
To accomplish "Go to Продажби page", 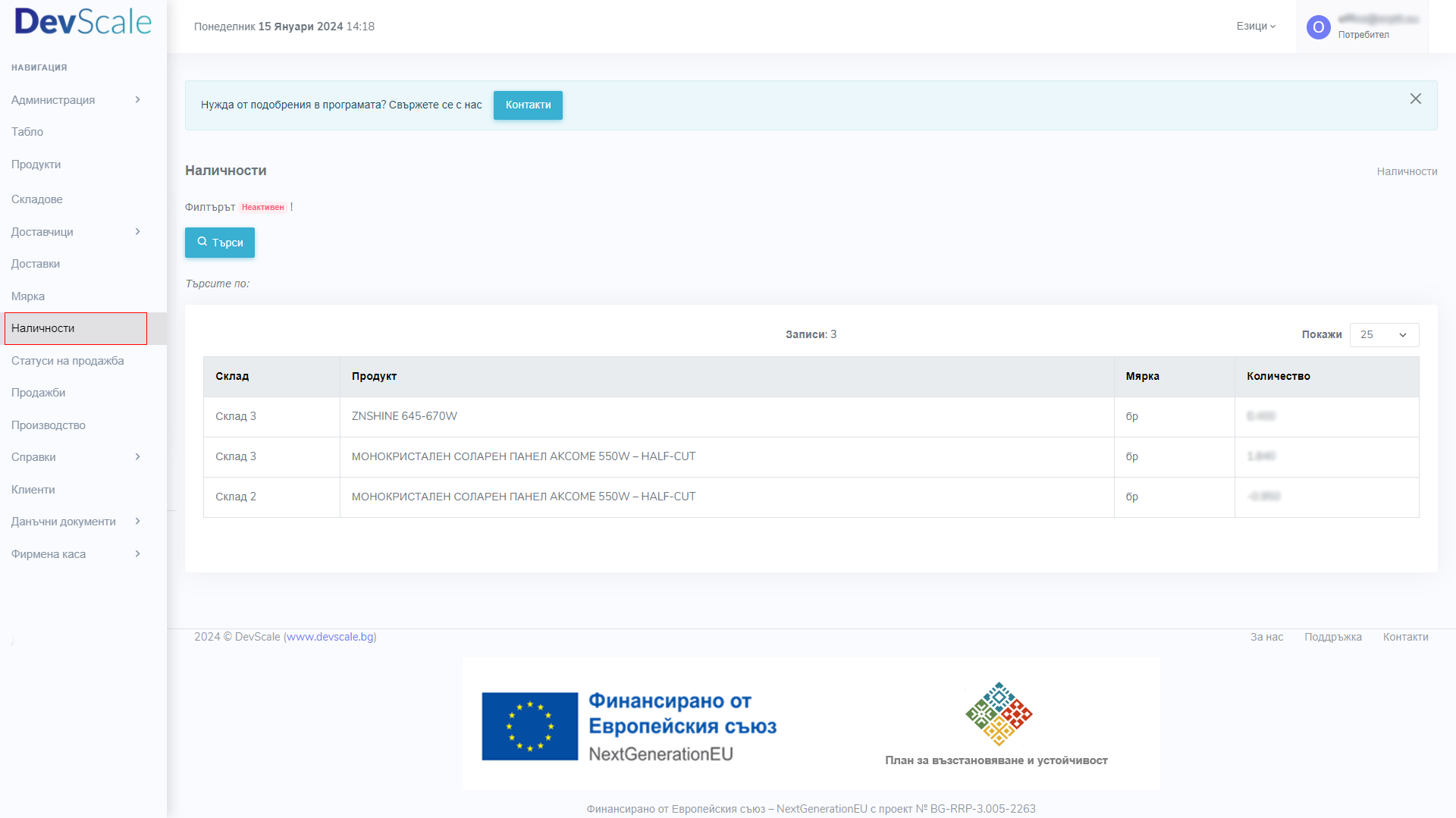I will (39, 393).
